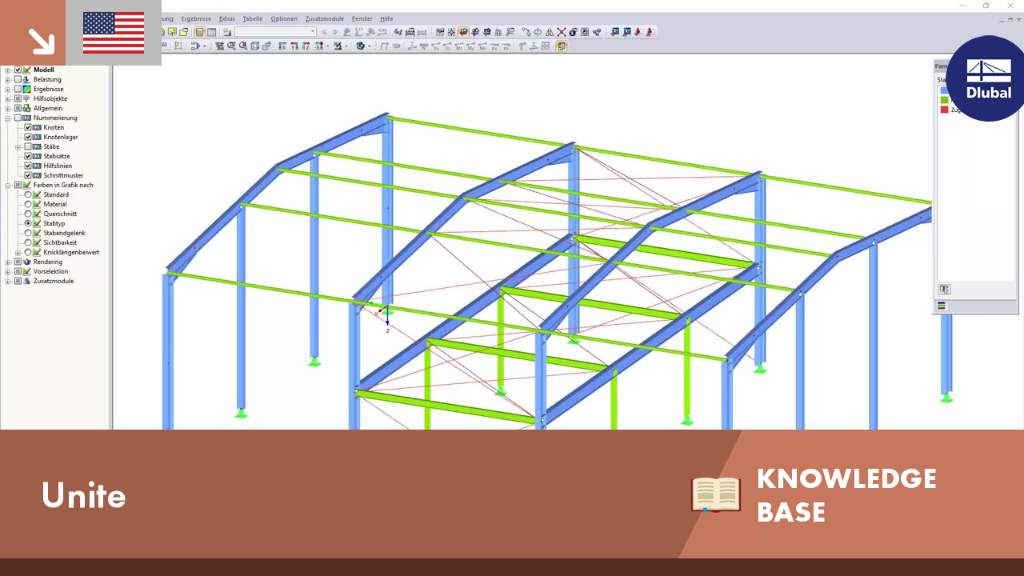Screen dimensions: 1024x576
Task: Click the next load case arrow
Action: (335, 32)
